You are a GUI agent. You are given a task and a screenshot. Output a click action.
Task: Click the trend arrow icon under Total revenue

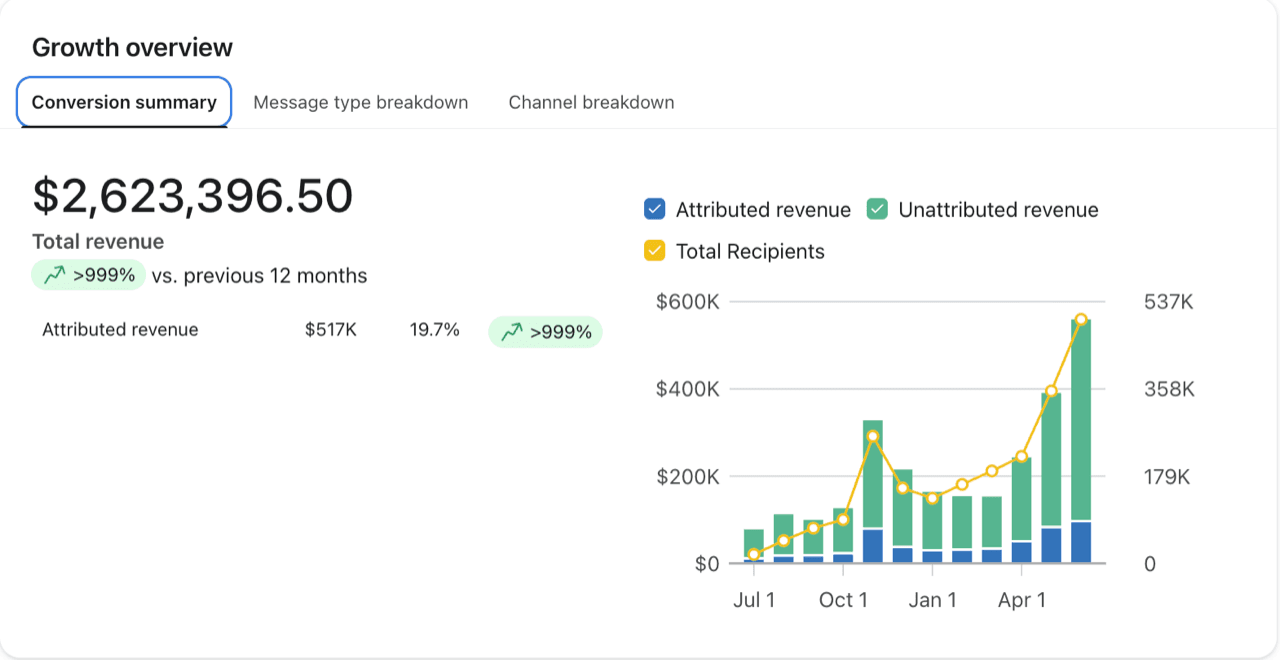54,275
